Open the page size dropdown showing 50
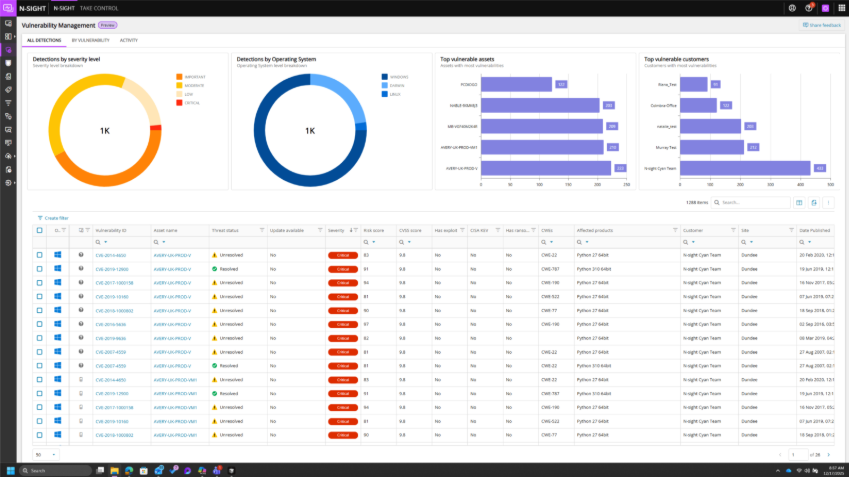The image size is (849, 477). coord(46,454)
